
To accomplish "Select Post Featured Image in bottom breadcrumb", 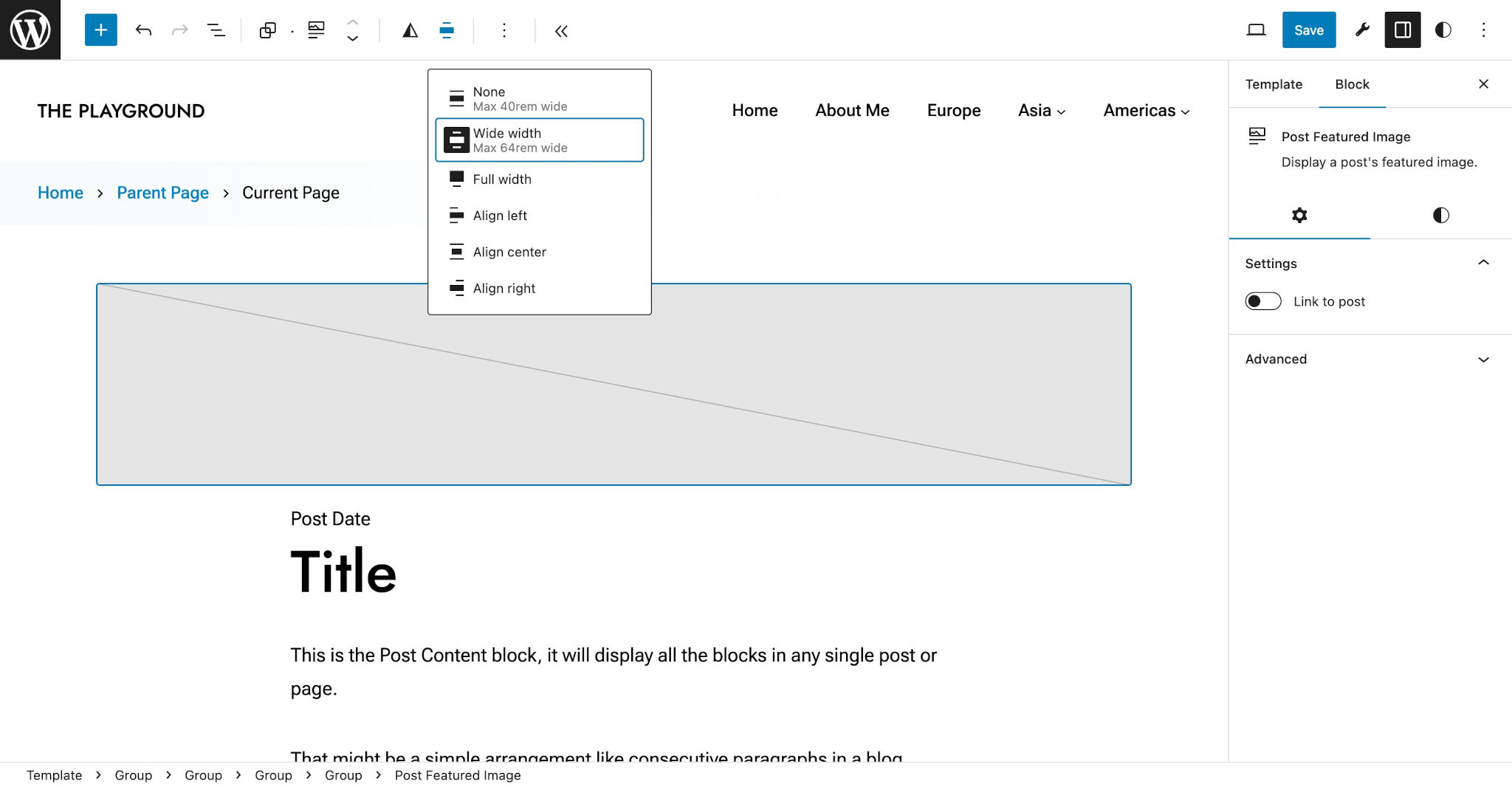I will [457, 775].
